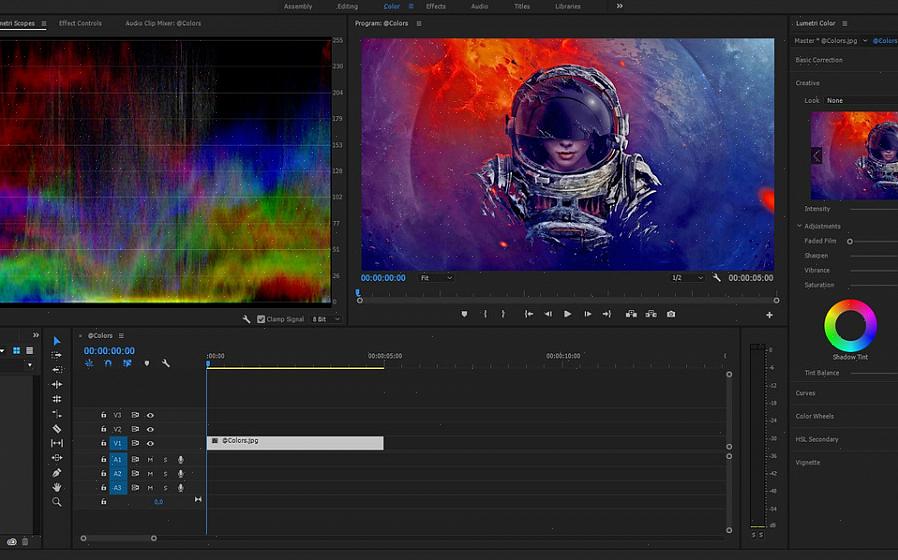Toggle Linked Selection in timeline

[x=127, y=363]
